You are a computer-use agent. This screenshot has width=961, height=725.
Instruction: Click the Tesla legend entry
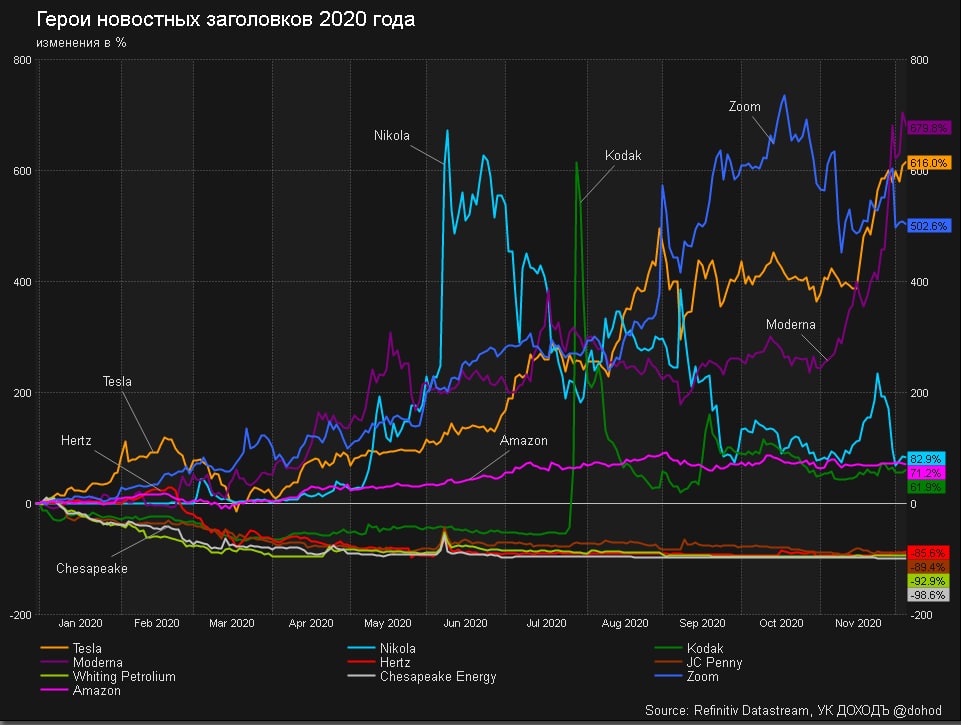[x=71, y=648]
